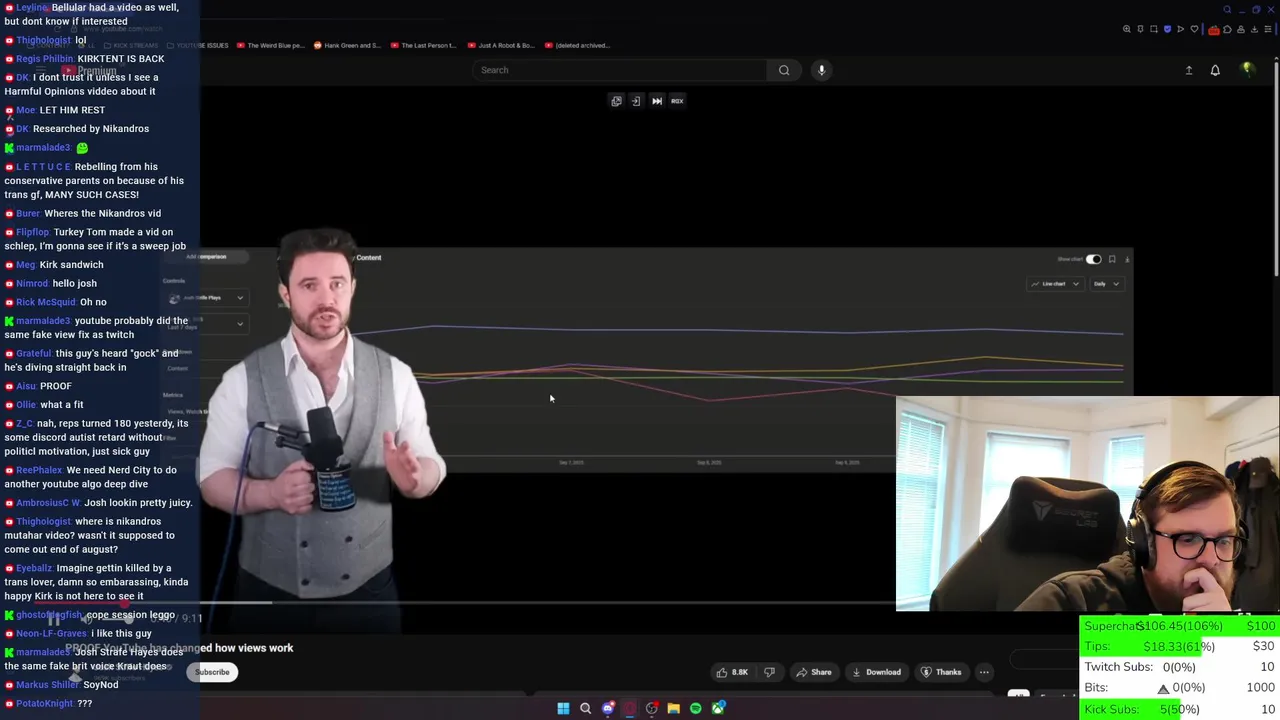The height and width of the screenshot is (720, 1280).
Task: Open the 'Just A Robot & Bo...' bookmark
Action: [500, 45]
